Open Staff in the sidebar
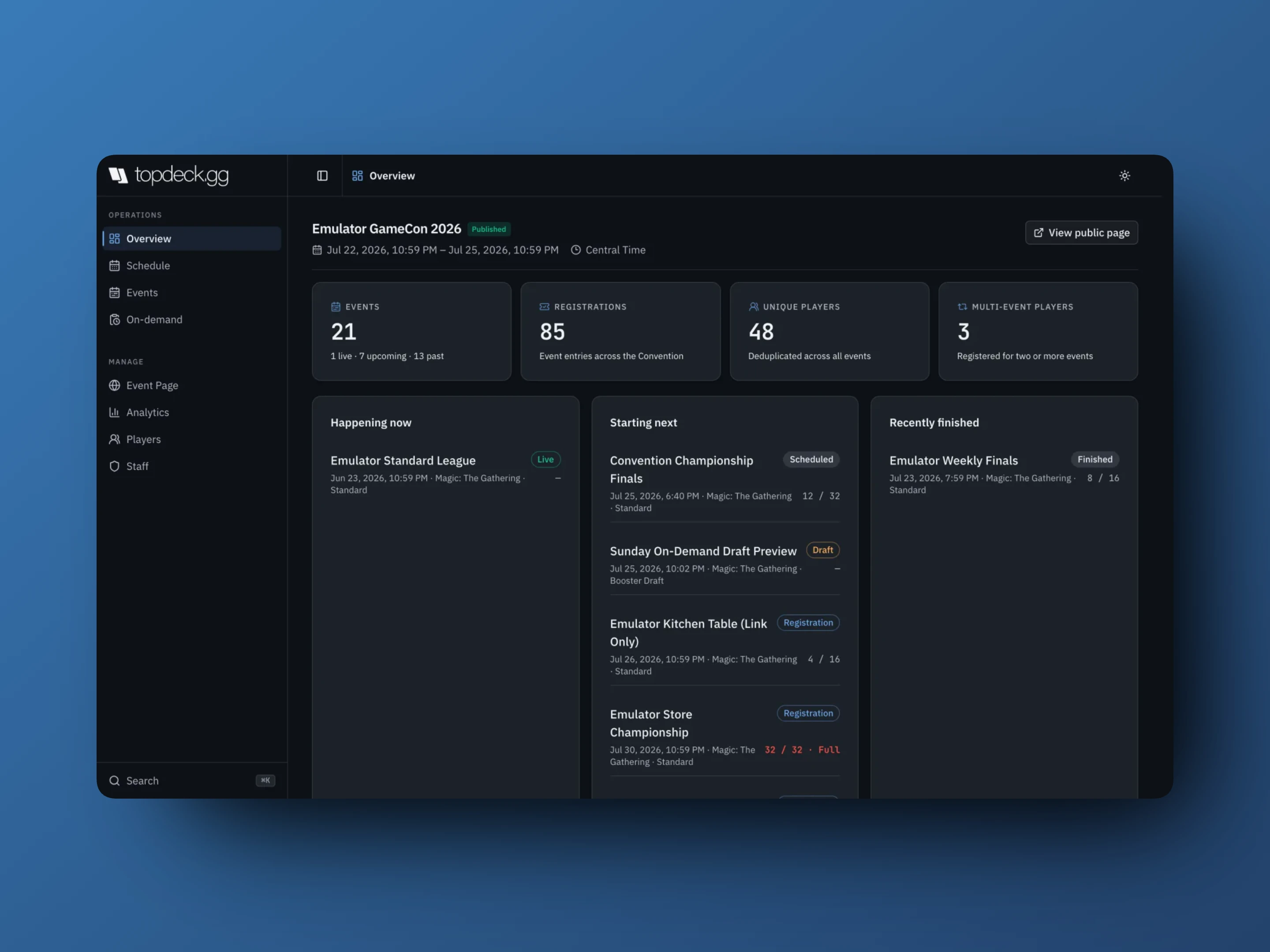Image resolution: width=1270 pixels, height=952 pixels. [x=192, y=467]
